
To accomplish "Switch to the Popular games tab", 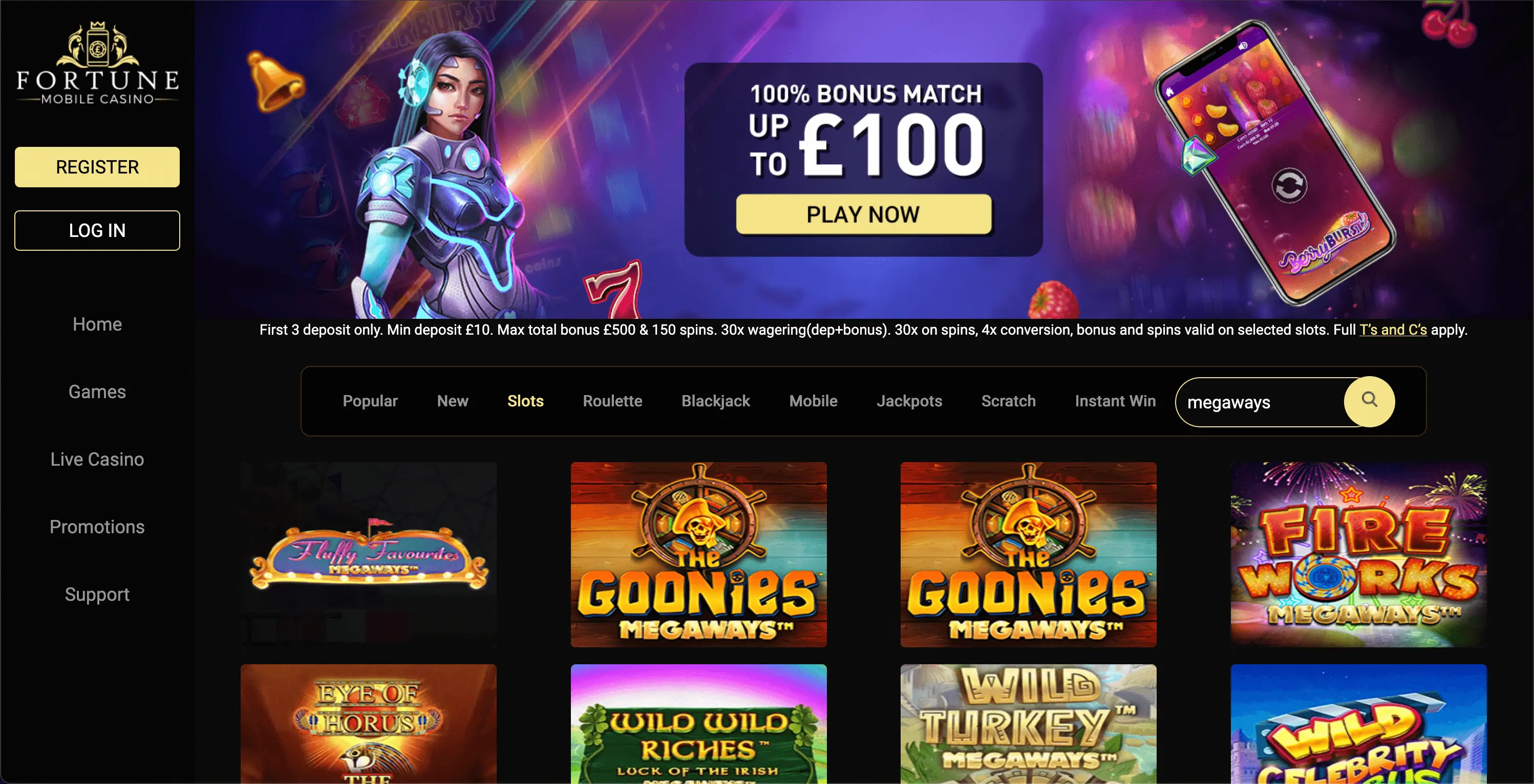I will [370, 401].
